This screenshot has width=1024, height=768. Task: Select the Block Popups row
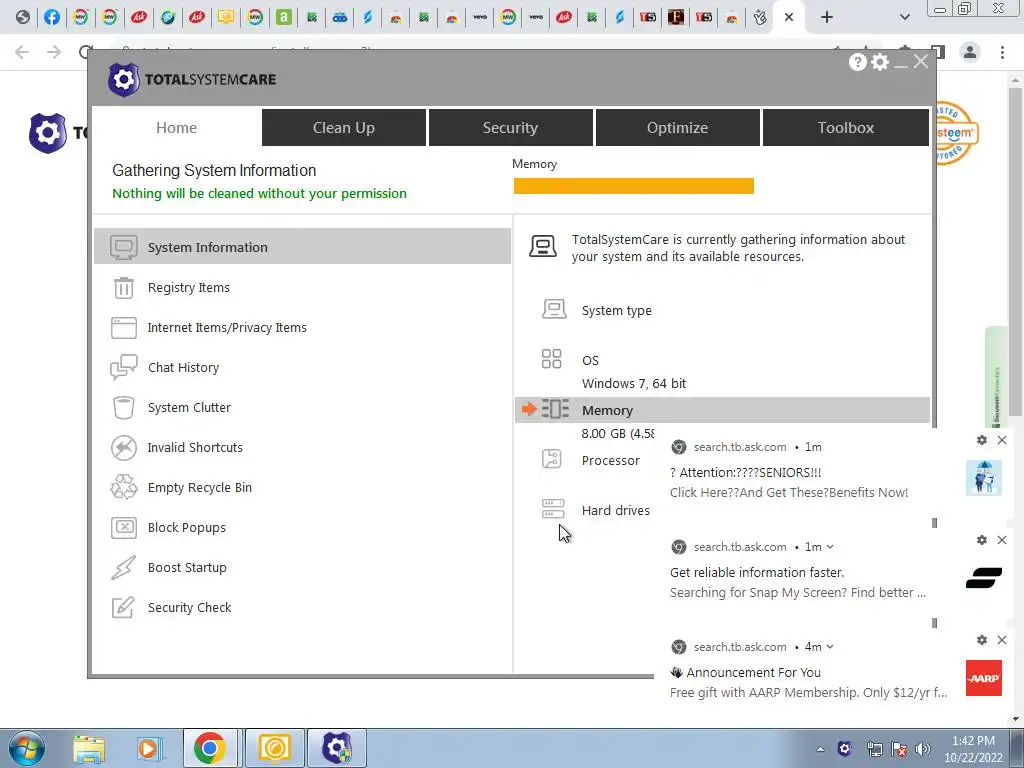pyautogui.click(x=302, y=527)
